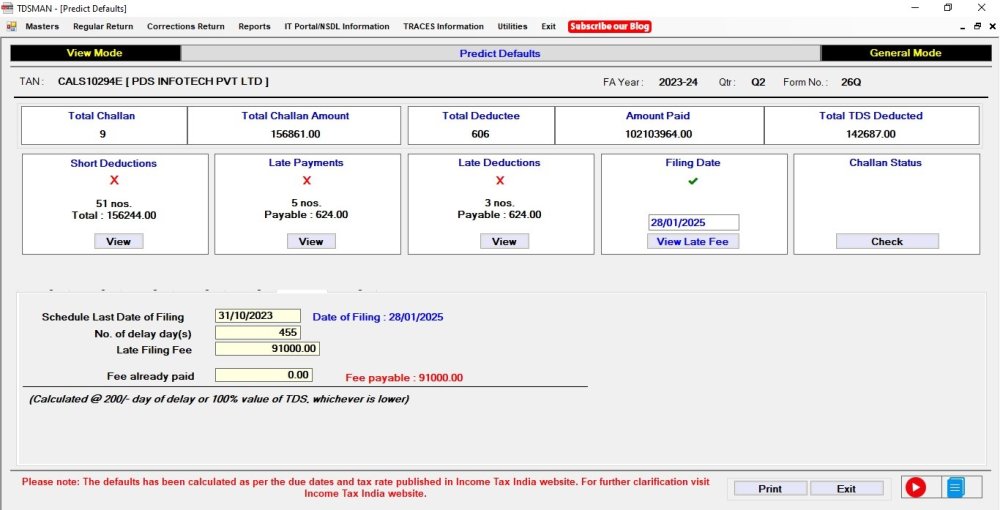Click the Fee already paid field

click(264, 375)
